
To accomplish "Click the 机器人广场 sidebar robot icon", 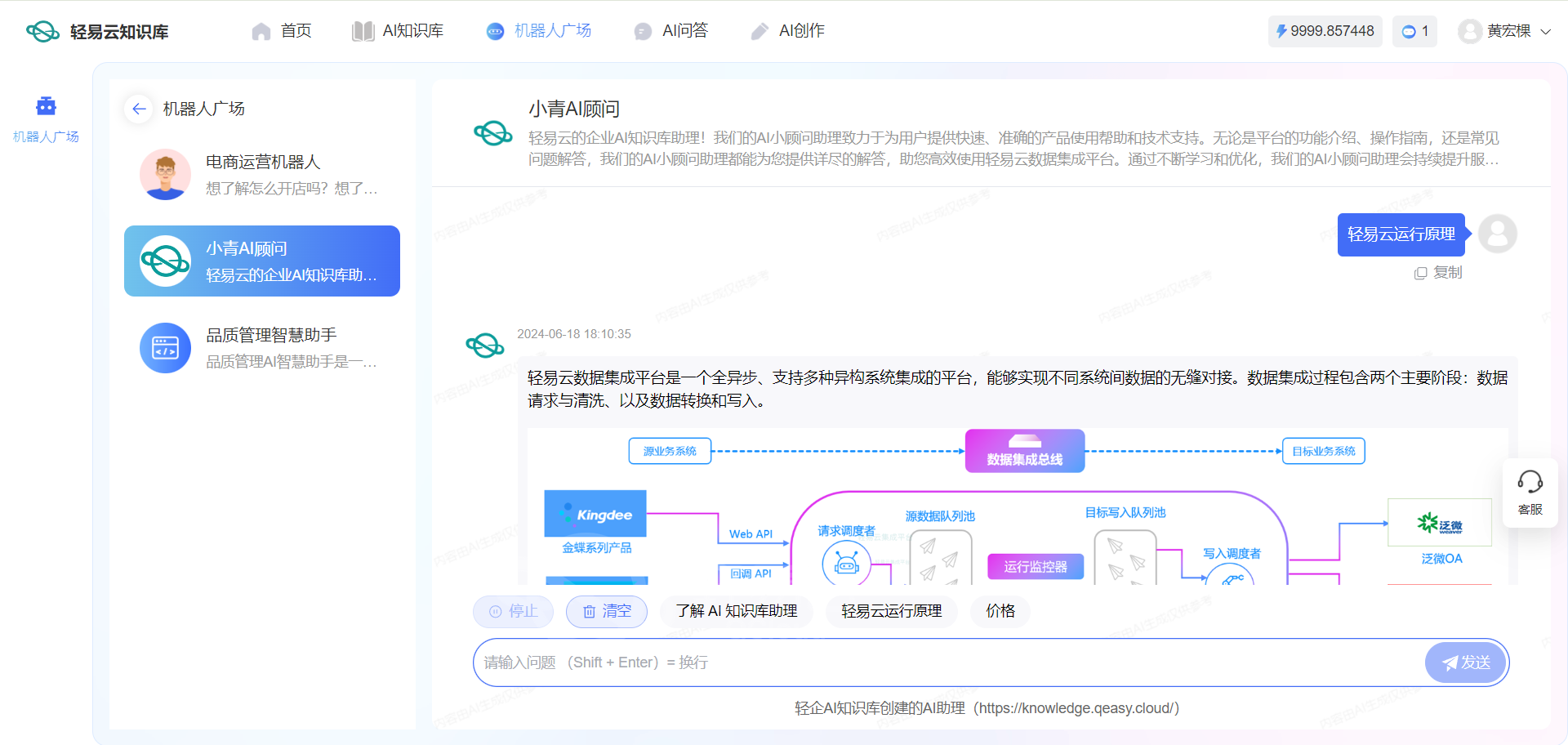I will click(x=46, y=106).
